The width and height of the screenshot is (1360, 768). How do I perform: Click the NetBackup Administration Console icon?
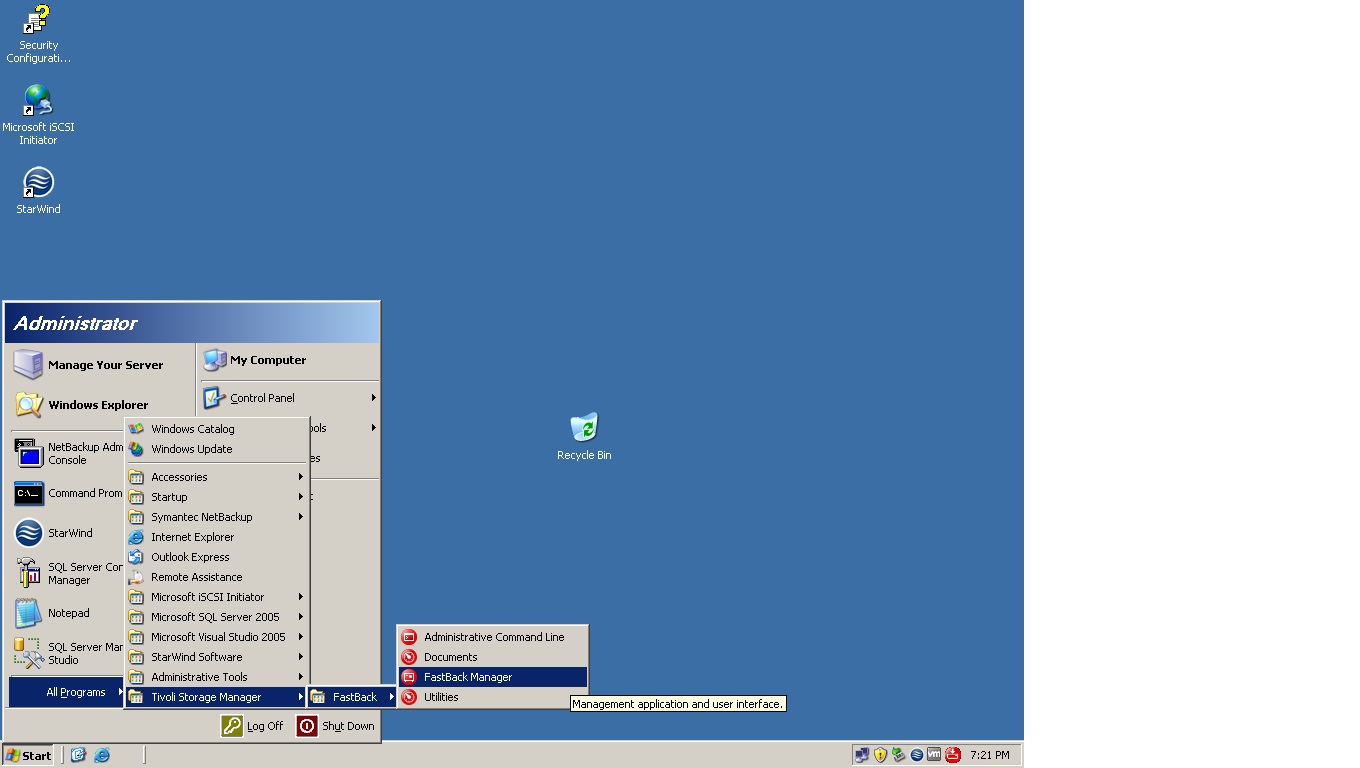(x=29, y=453)
